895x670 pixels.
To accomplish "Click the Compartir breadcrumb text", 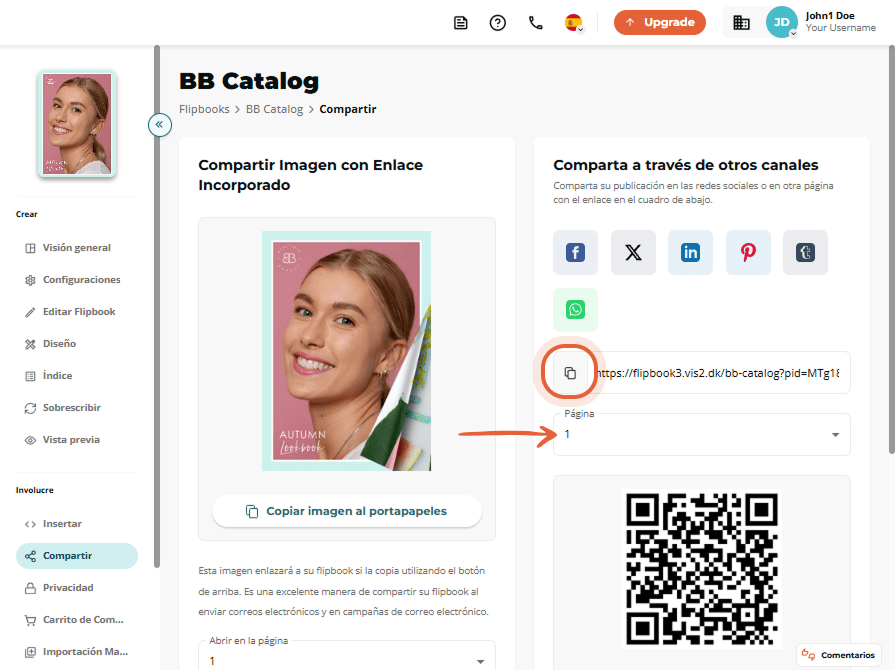I will 348,109.
